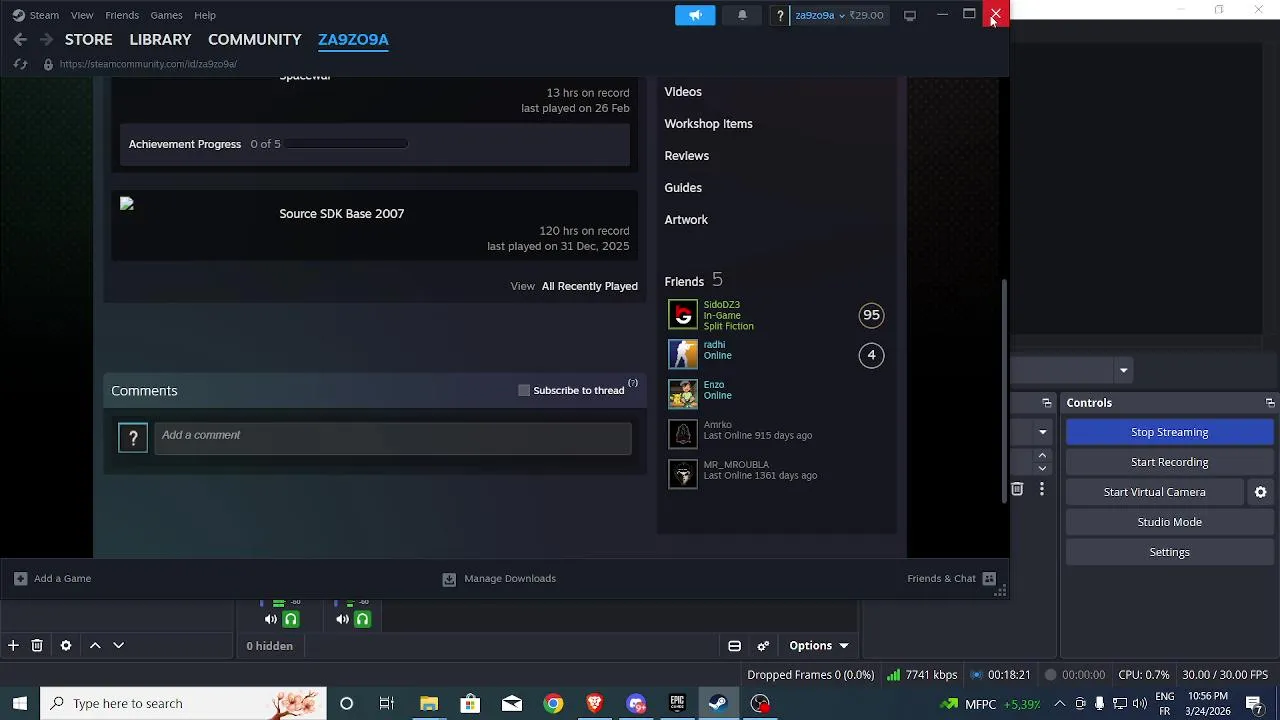The height and width of the screenshot is (720, 1280).
Task: Go to COMMUNITY tab
Action: point(255,39)
